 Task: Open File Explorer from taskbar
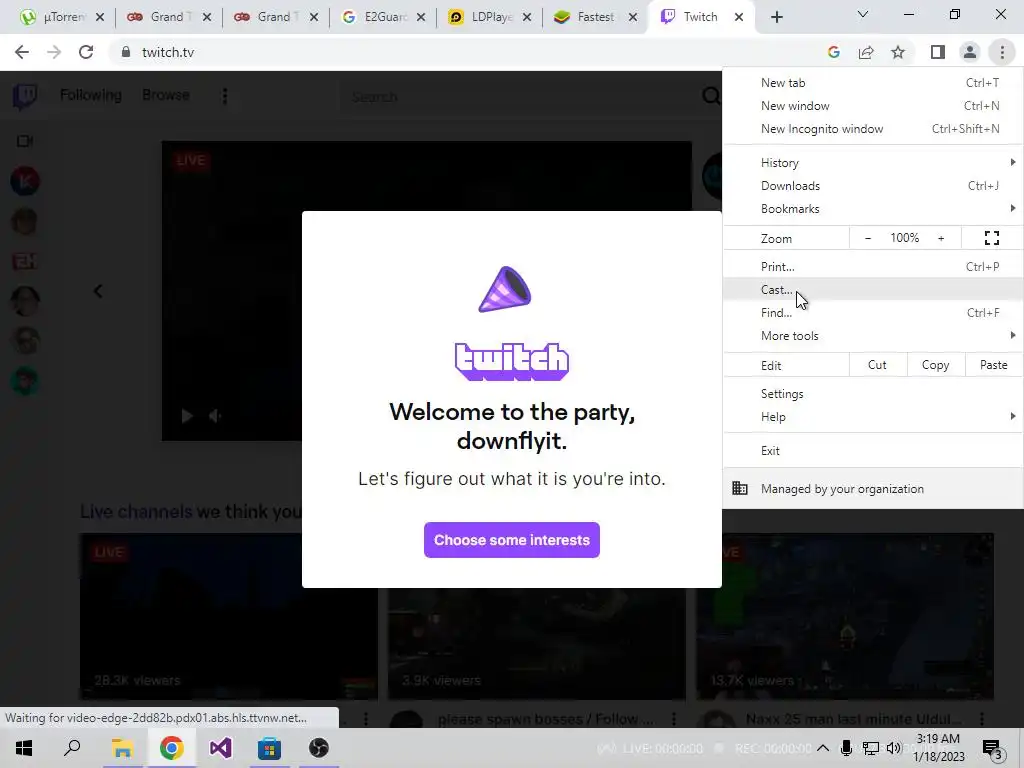[122, 748]
